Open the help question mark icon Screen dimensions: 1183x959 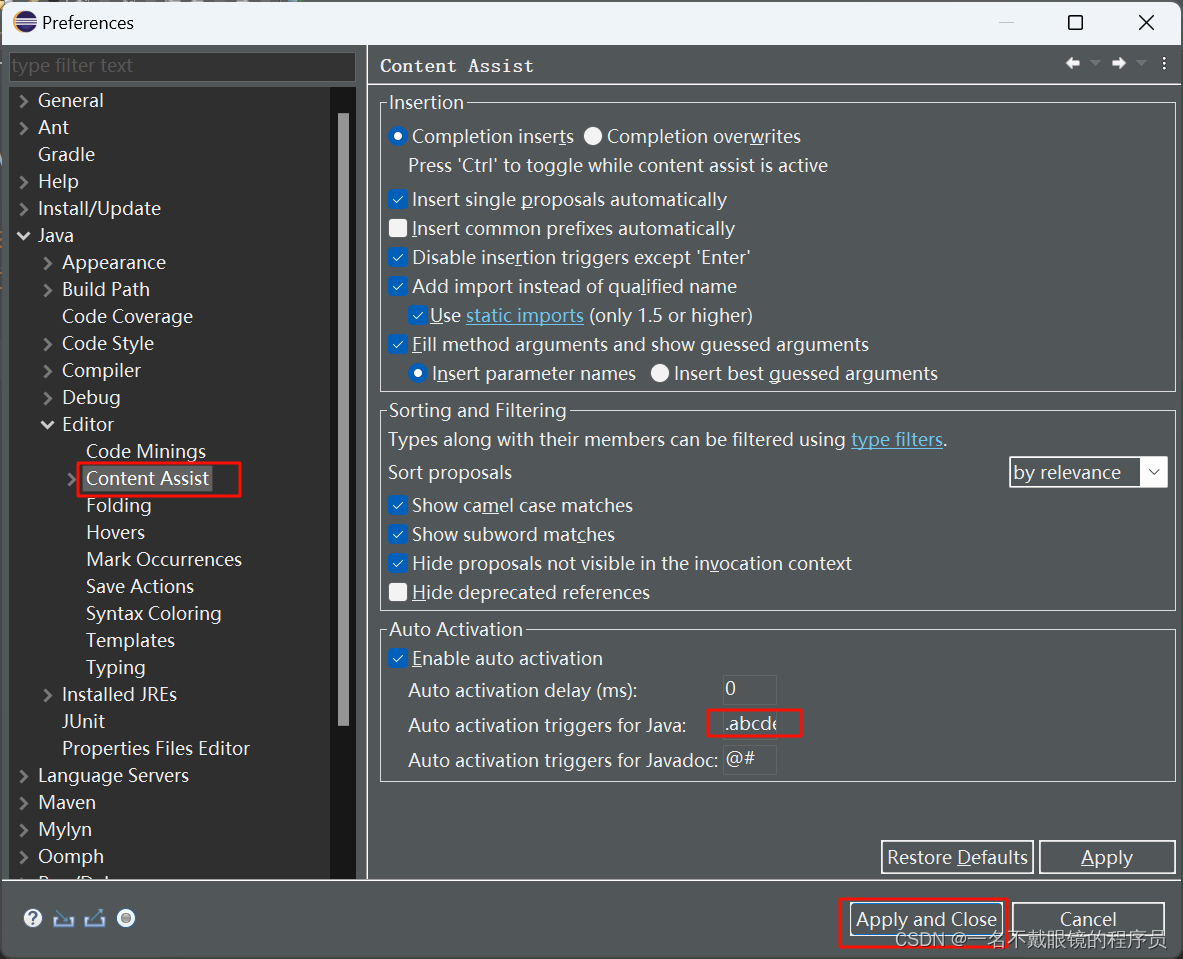tap(32, 918)
